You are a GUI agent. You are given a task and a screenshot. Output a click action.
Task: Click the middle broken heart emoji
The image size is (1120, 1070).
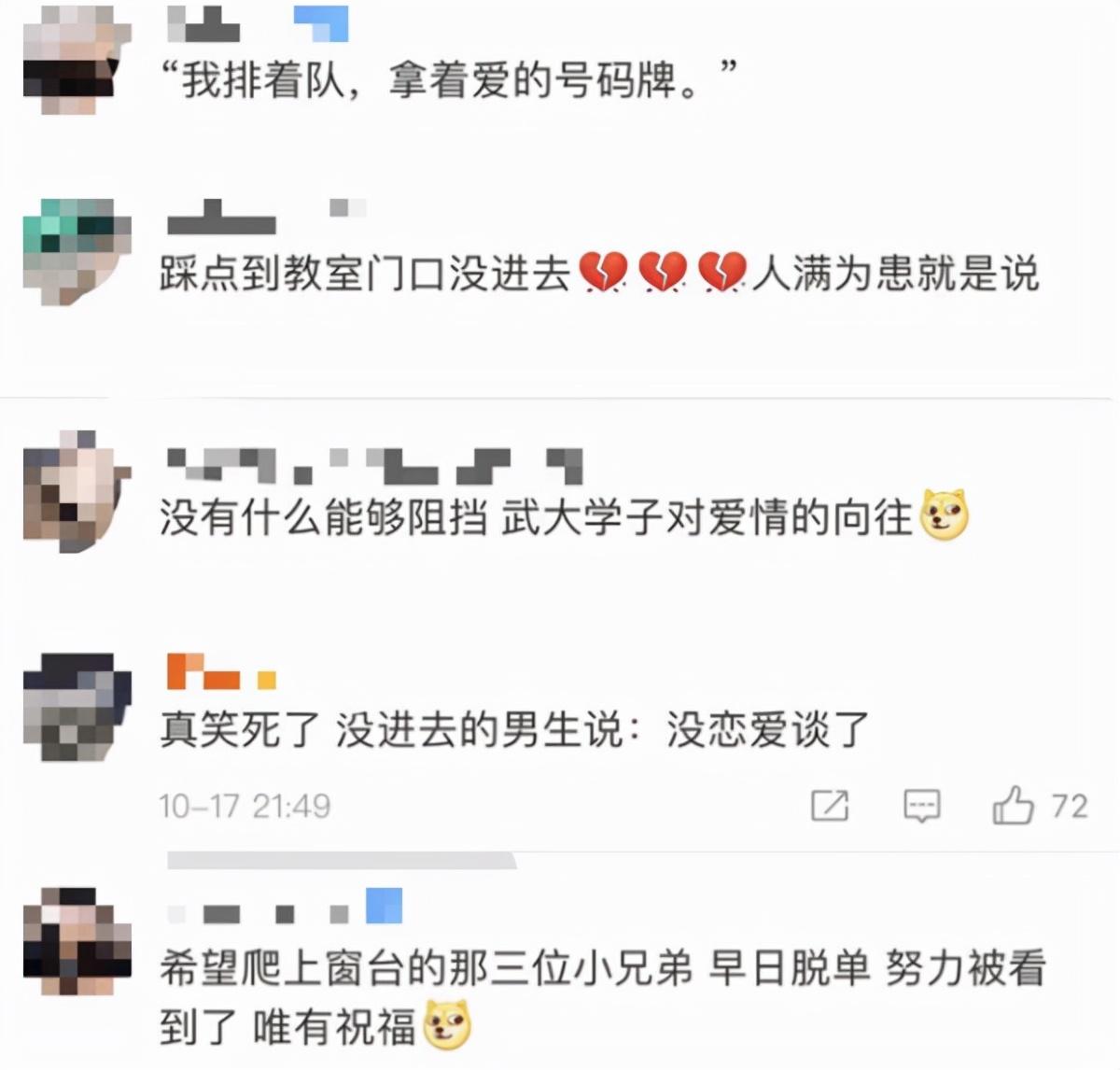[x=663, y=273]
